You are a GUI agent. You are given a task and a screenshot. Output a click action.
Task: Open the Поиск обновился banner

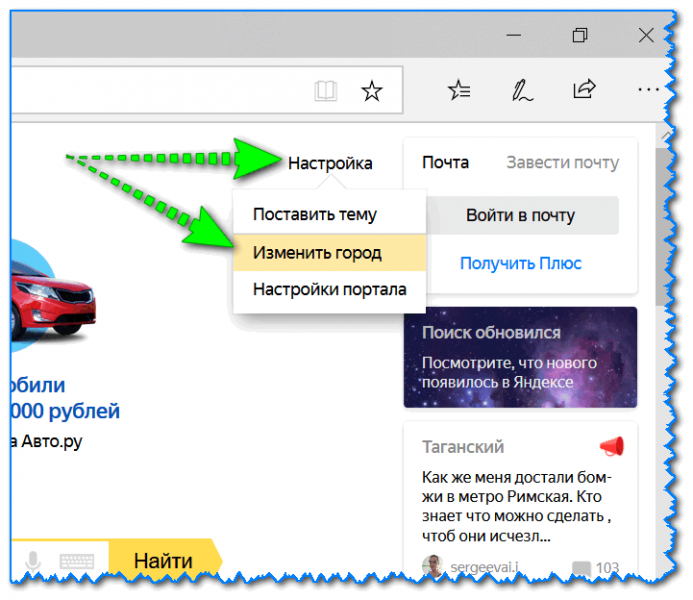click(520, 357)
